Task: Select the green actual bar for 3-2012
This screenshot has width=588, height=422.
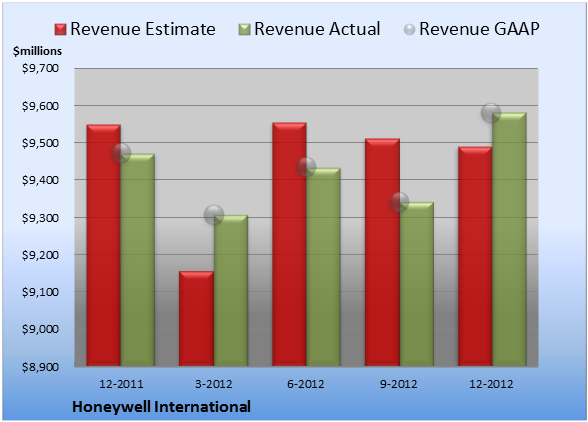Action: 231,291
